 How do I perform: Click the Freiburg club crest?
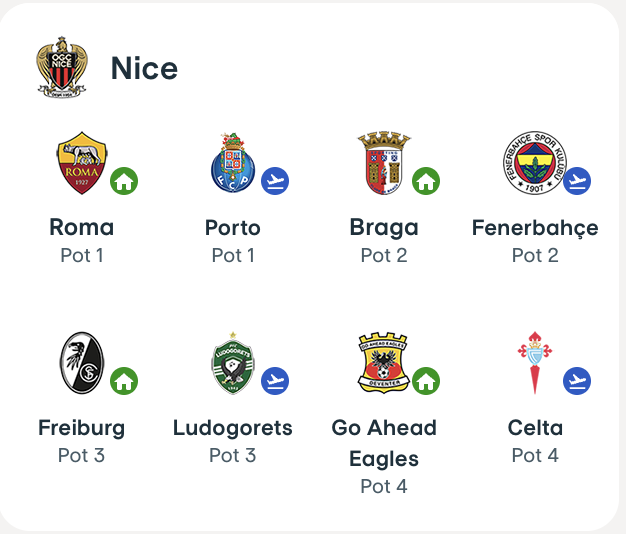point(81,362)
